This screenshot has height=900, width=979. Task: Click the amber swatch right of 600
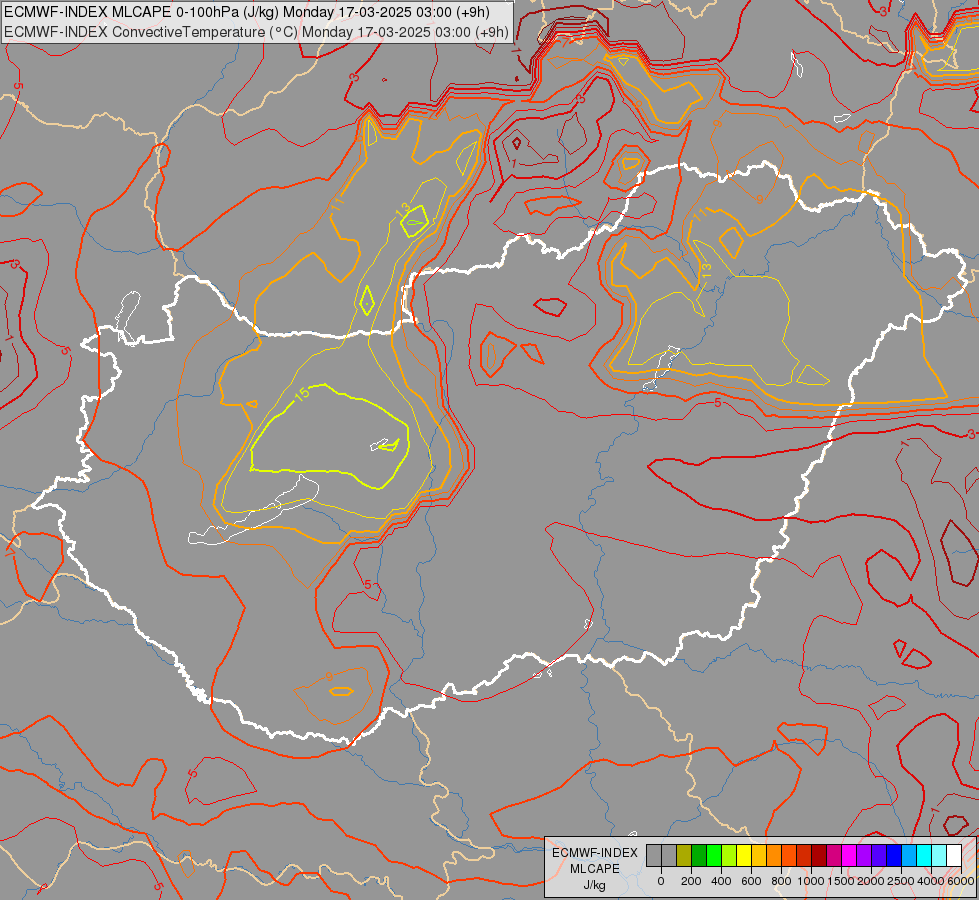(759, 856)
